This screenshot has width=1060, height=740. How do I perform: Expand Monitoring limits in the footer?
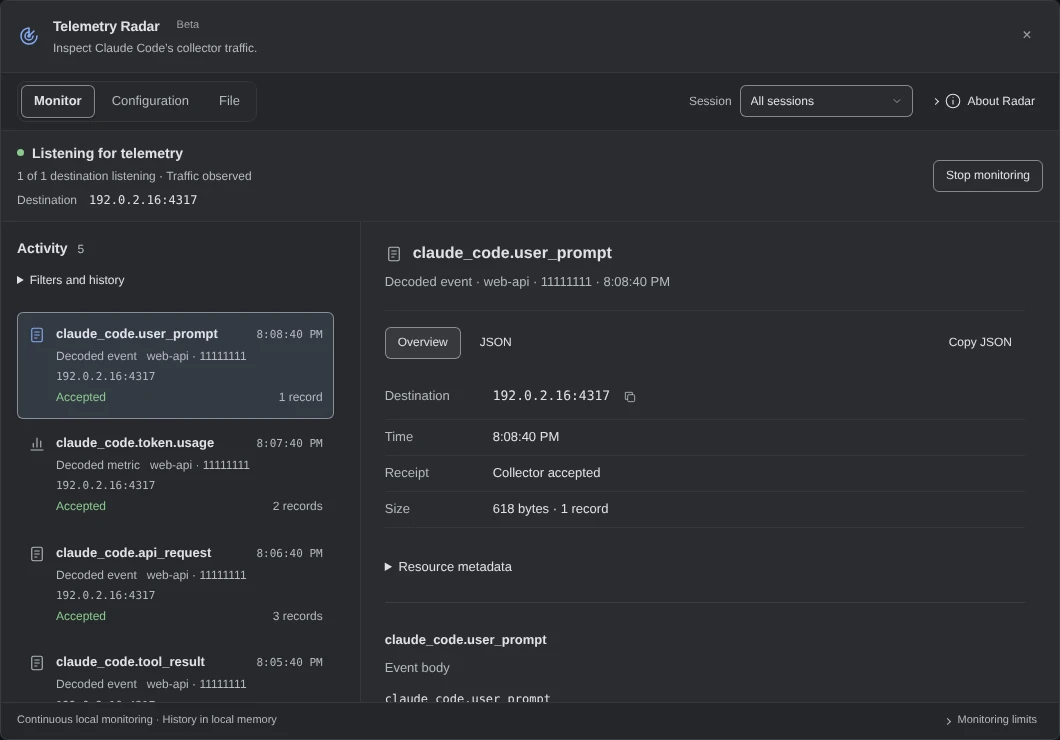click(991, 720)
